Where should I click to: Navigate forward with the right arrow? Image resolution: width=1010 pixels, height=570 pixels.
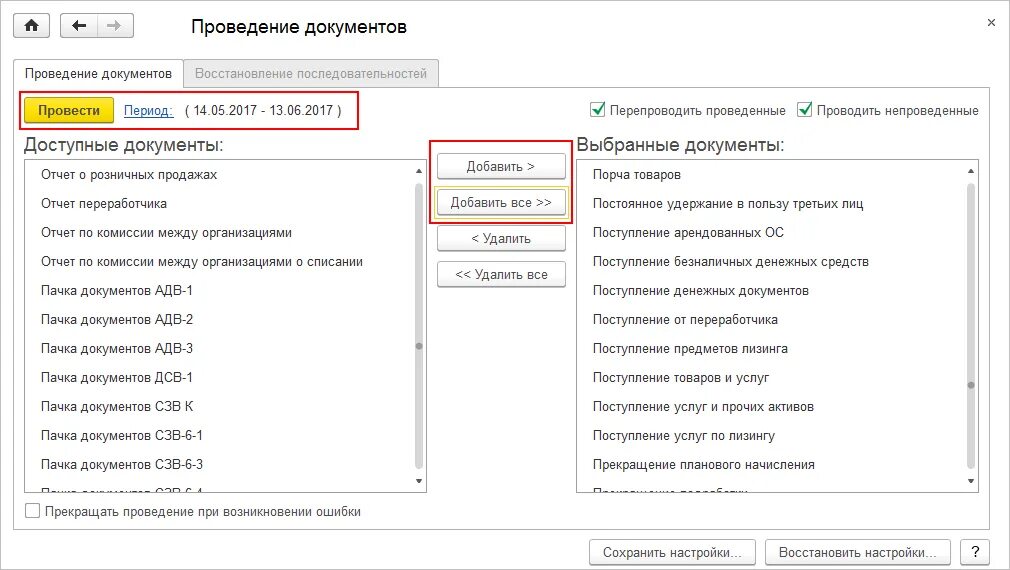coord(115,26)
